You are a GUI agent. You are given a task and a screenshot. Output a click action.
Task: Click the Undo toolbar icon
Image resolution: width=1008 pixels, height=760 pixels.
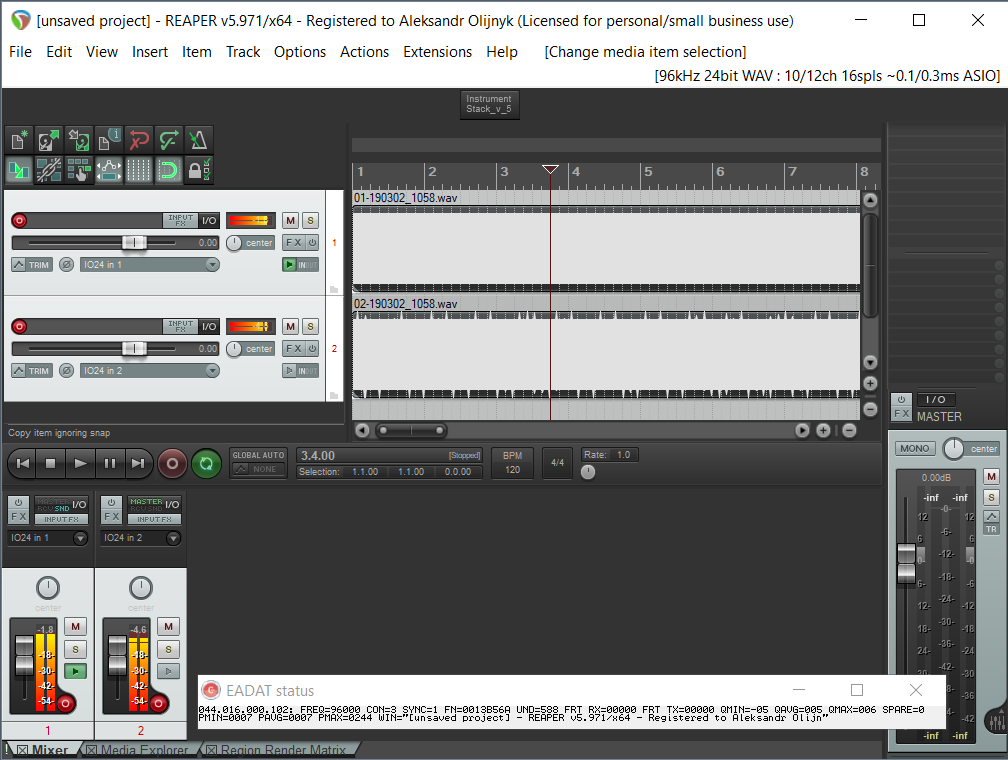coord(138,140)
